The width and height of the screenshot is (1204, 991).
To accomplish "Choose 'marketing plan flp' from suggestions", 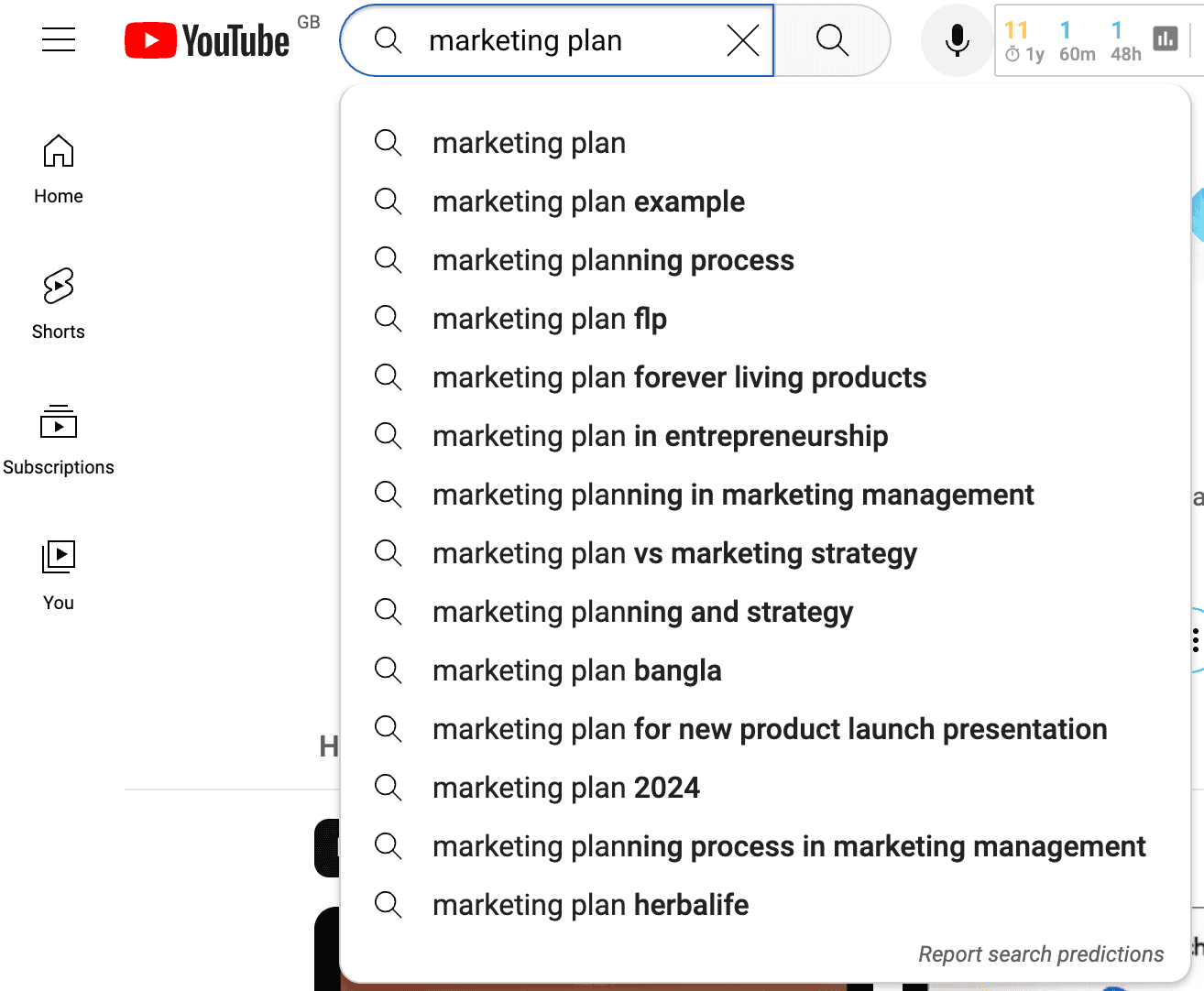I will [x=550, y=319].
